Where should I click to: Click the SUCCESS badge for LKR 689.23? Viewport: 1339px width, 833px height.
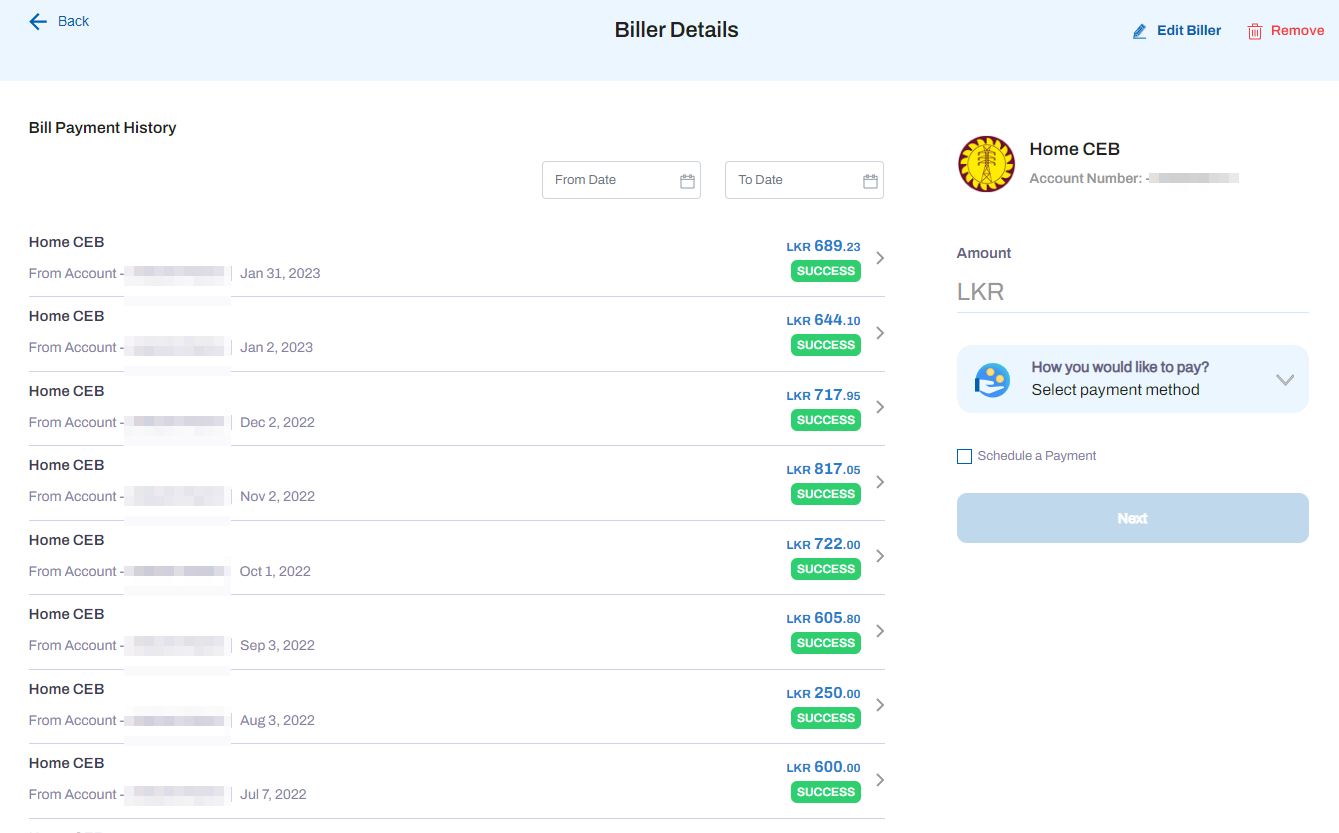(x=826, y=271)
